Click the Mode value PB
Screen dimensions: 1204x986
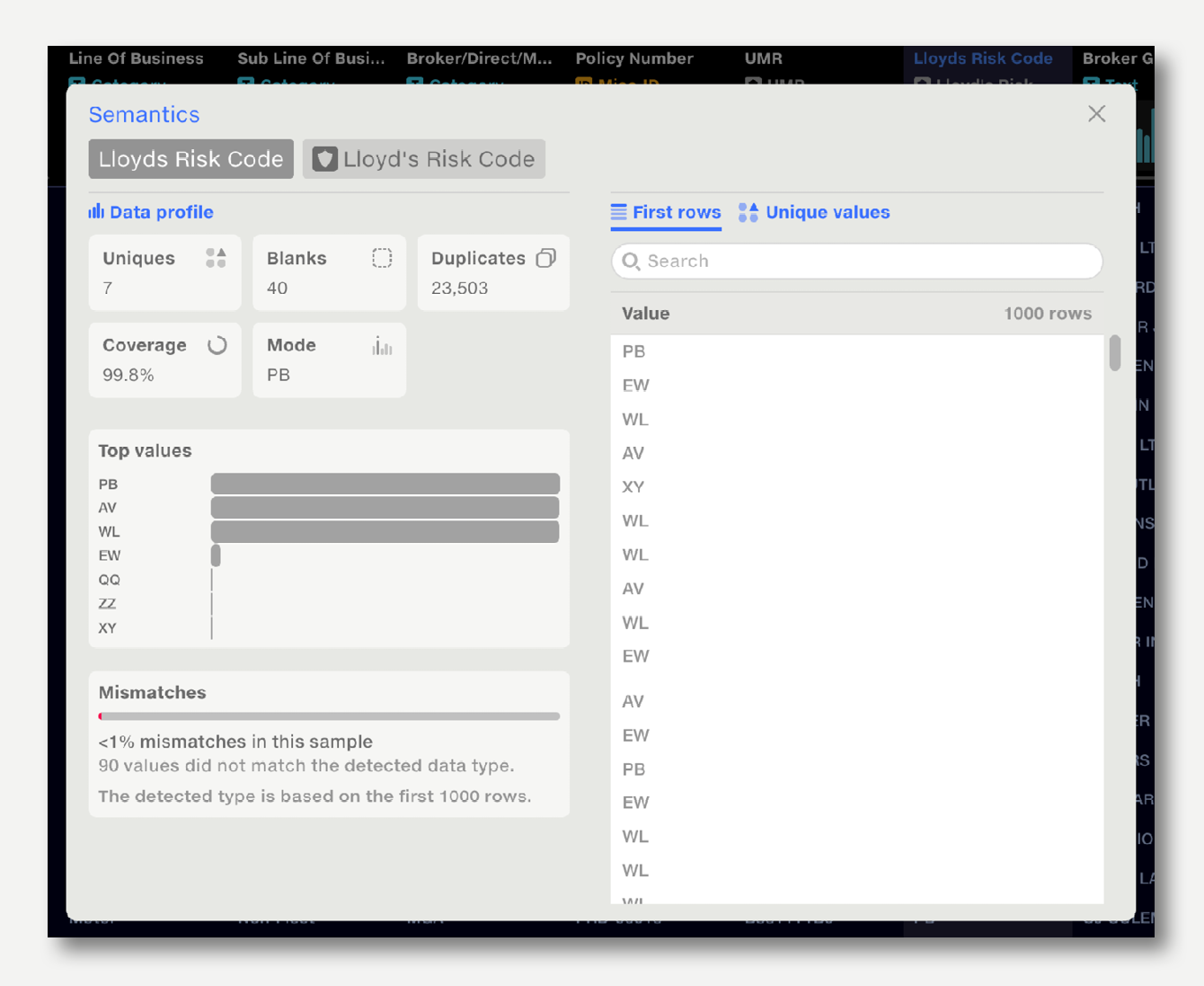pos(279,376)
